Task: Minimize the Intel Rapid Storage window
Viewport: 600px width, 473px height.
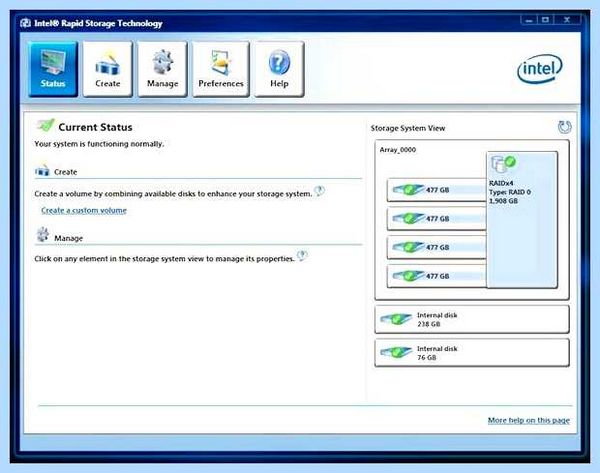Action: point(528,20)
